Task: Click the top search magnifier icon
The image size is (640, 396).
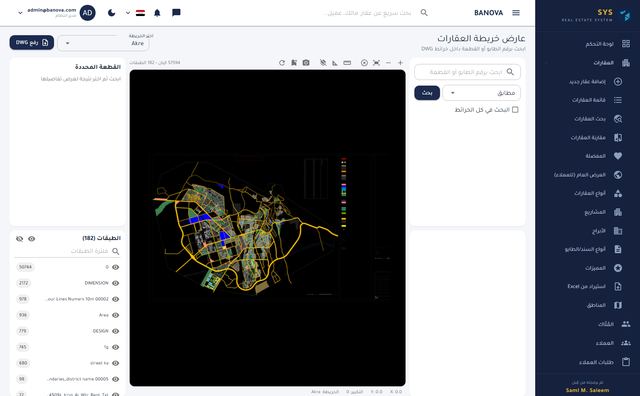Action: pos(424,13)
